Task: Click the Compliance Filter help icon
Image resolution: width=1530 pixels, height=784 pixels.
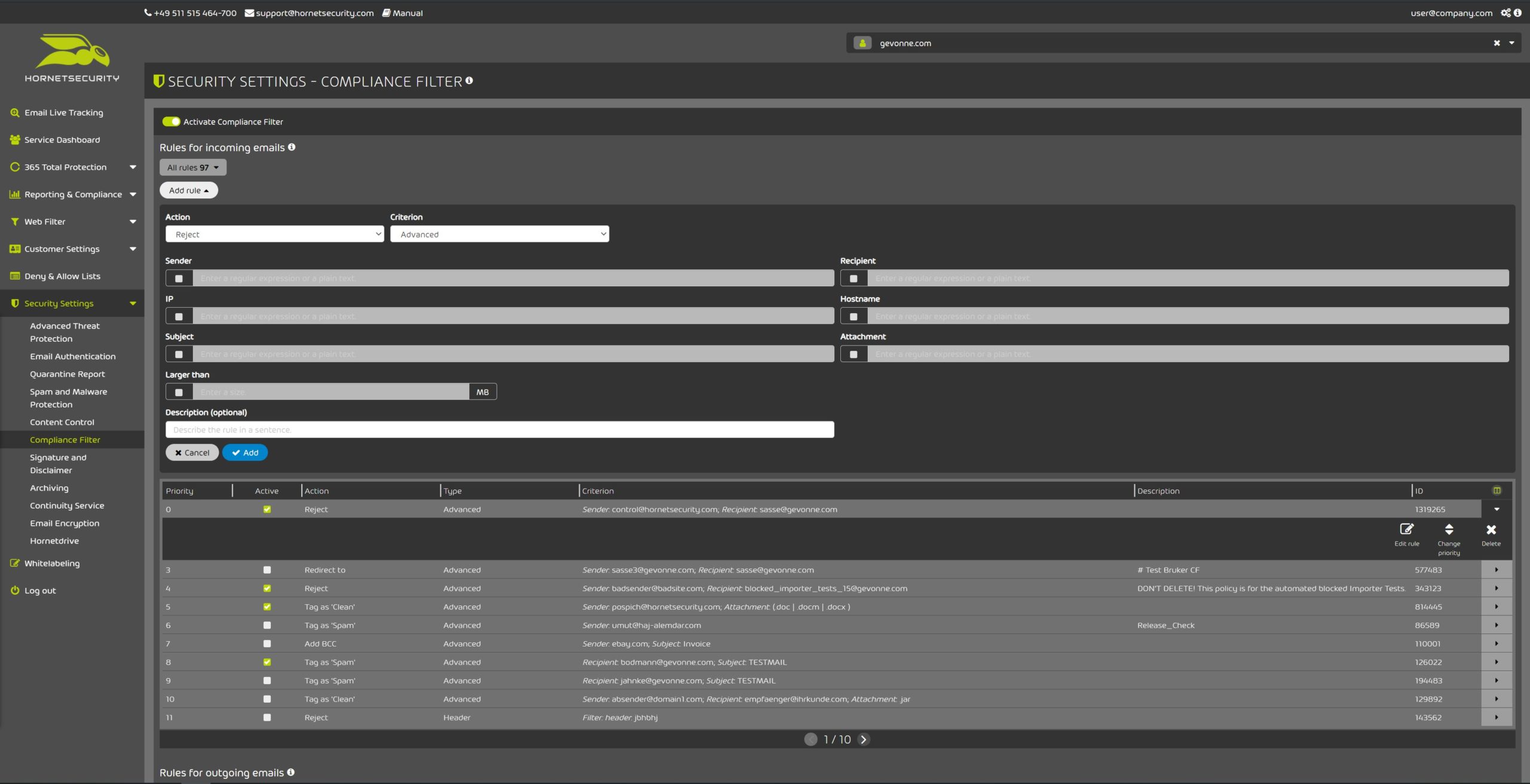Action: coord(469,82)
